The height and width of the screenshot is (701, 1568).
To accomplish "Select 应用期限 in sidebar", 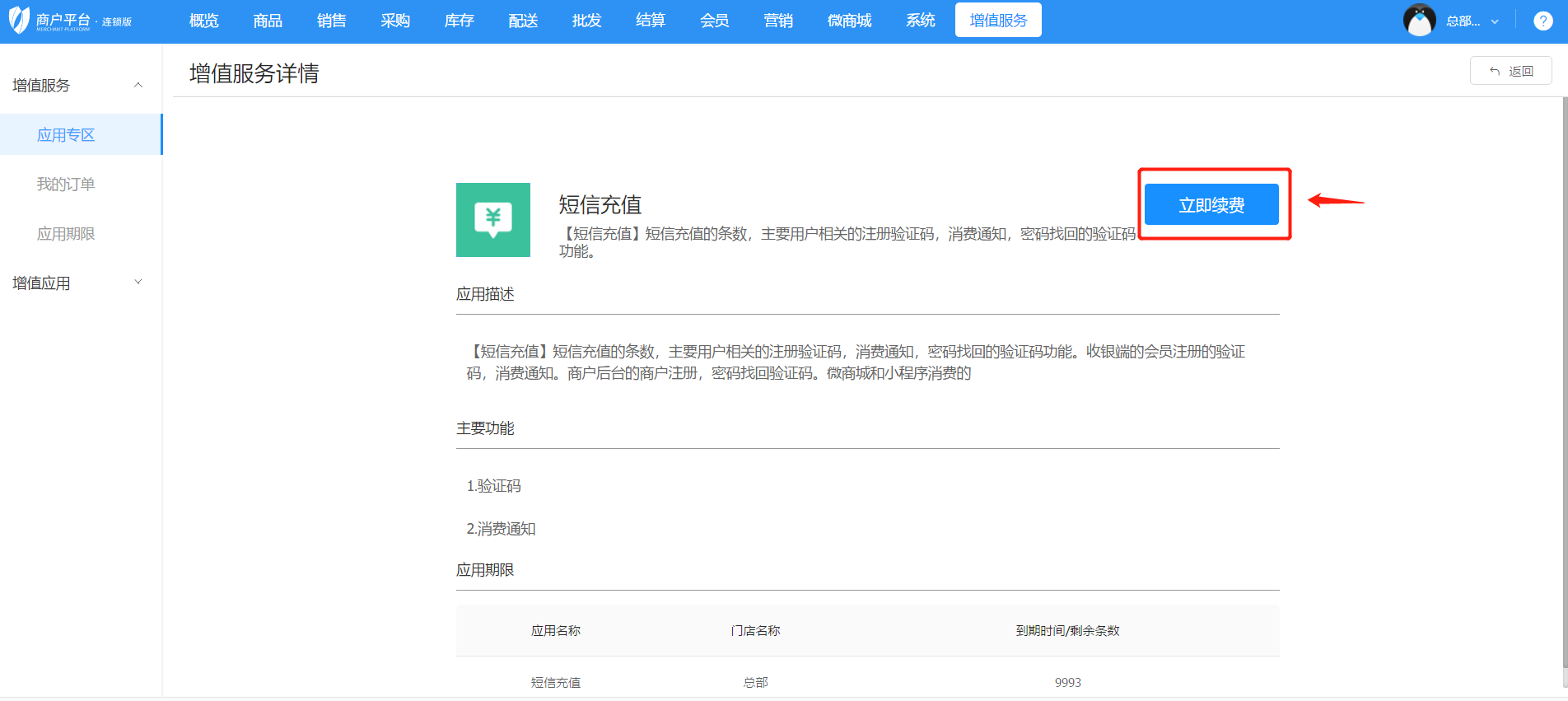I will click(x=66, y=234).
